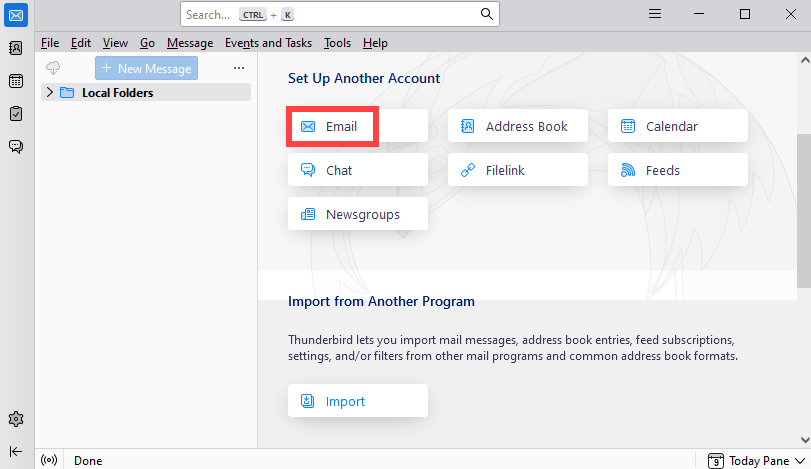The image size is (811, 469).
Task: Click the search magnifier icon
Action: click(486, 14)
